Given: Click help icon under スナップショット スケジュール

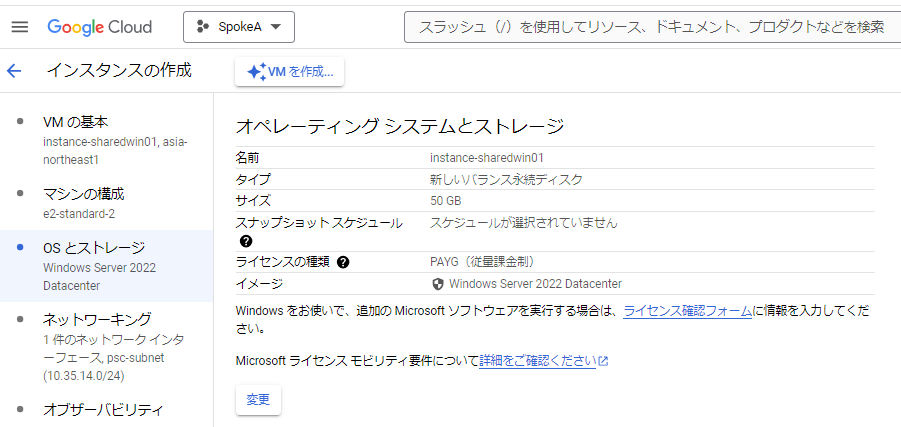Looking at the screenshot, I should pos(246,241).
